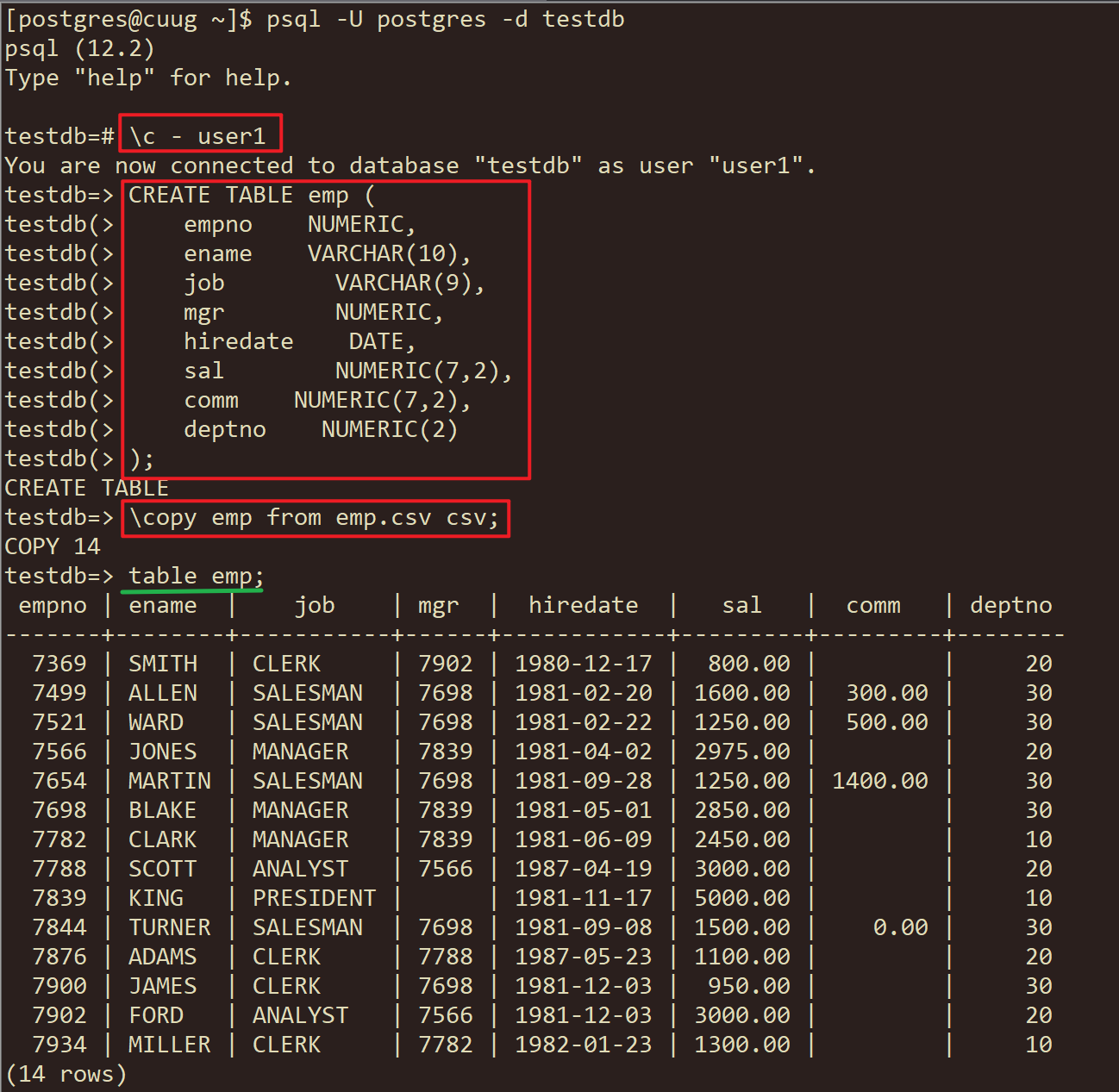
Task: Click the 'ename' column header
Action: coord(163,605)
